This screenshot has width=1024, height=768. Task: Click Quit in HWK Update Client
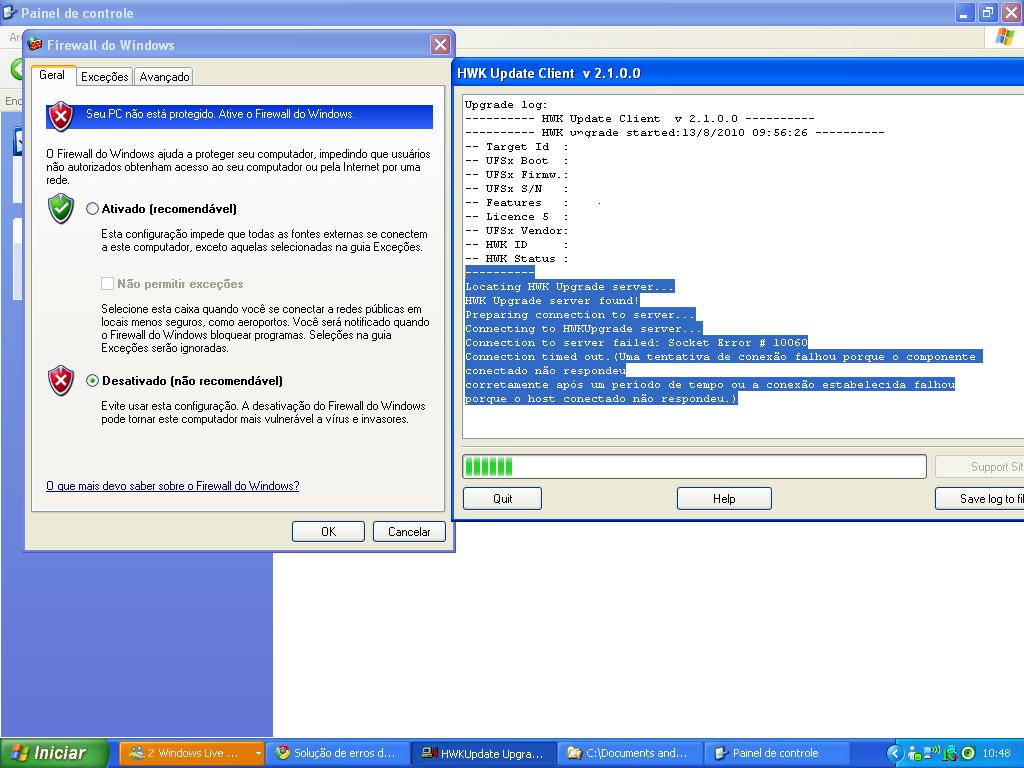tap(502, 499)
